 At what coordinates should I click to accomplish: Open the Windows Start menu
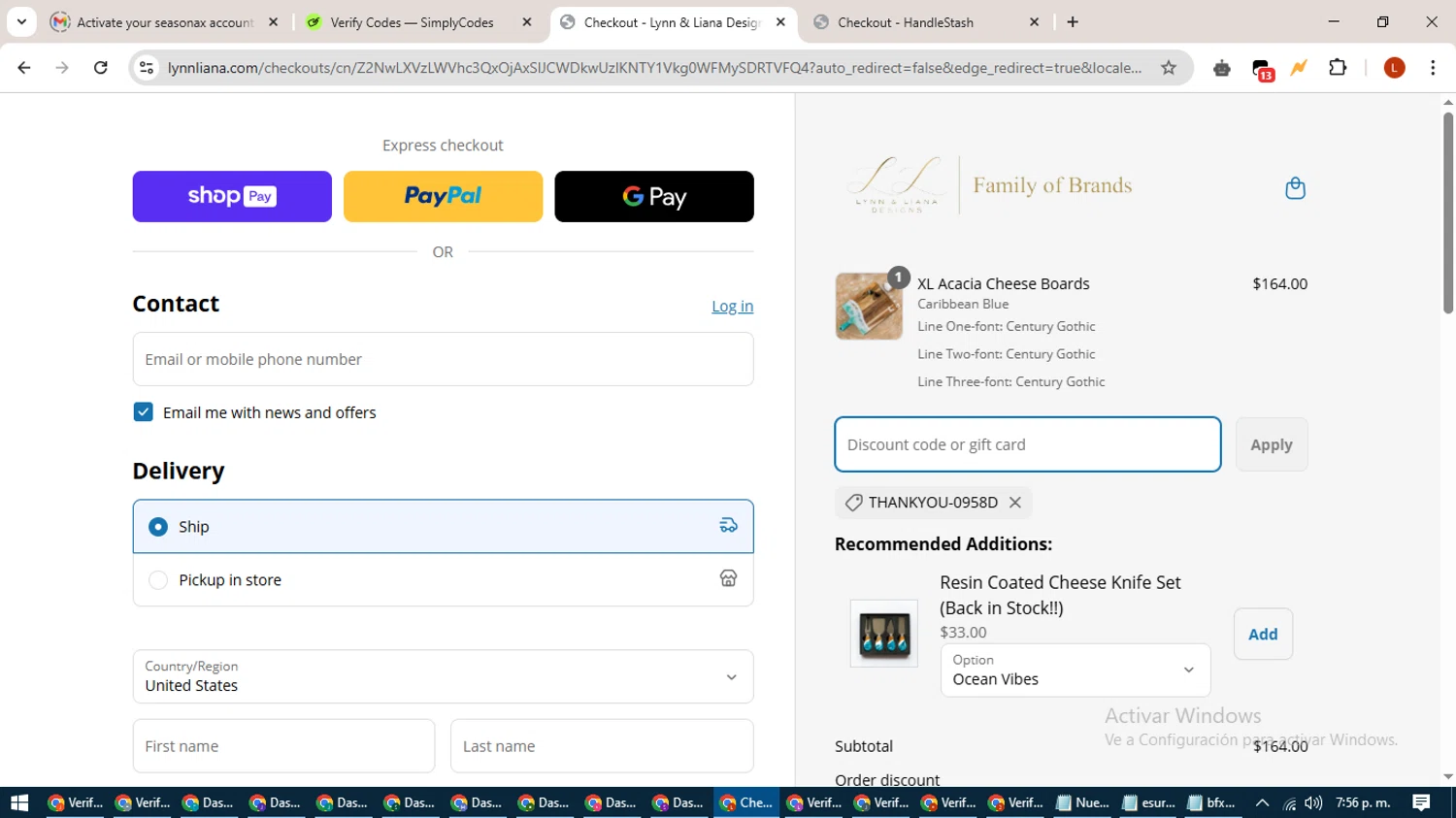point(19,802)
